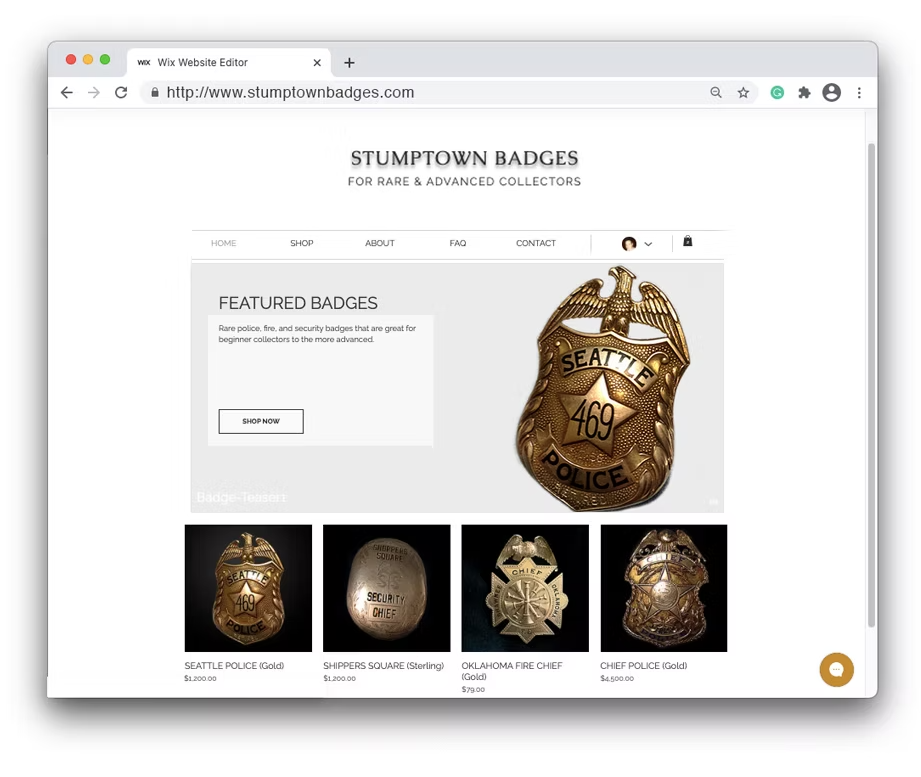Open the shopping bag cart icon

[687, 241]
